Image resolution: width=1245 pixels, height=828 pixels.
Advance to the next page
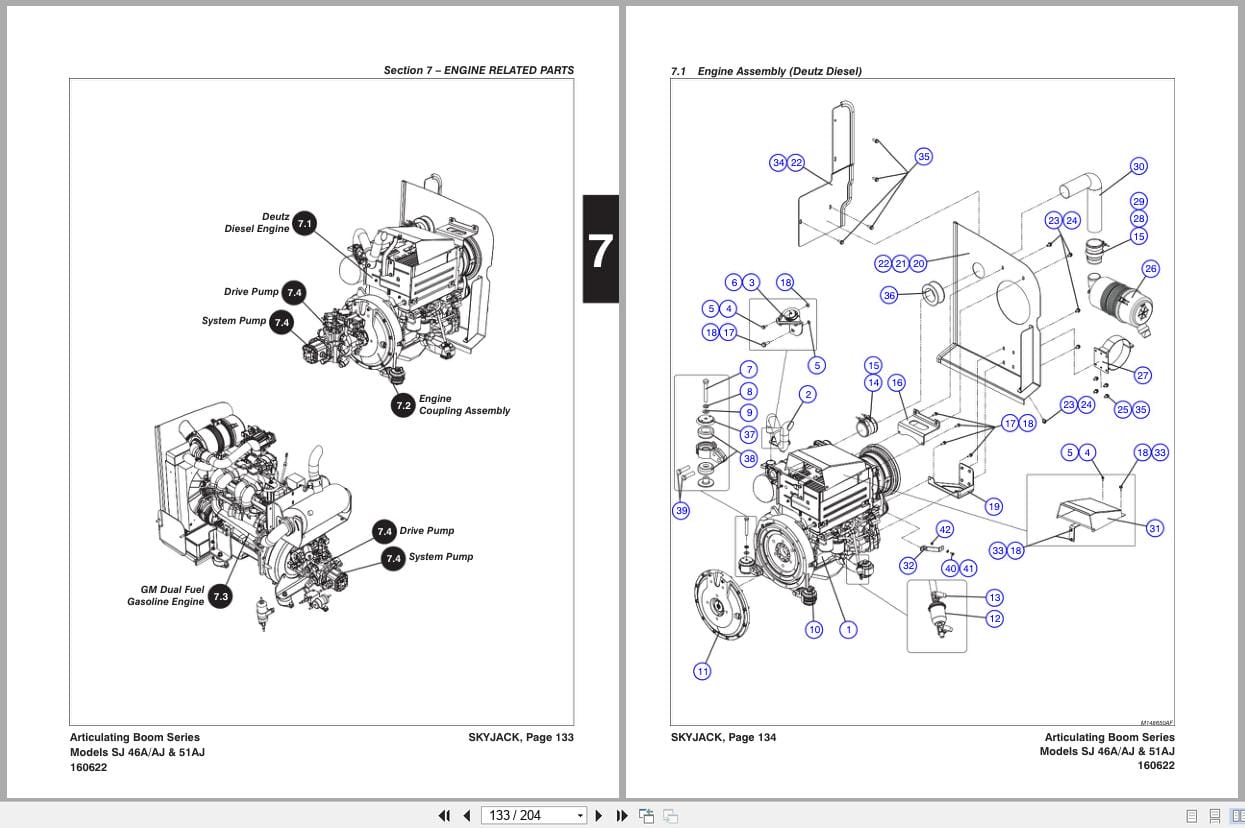coord(597,815)
